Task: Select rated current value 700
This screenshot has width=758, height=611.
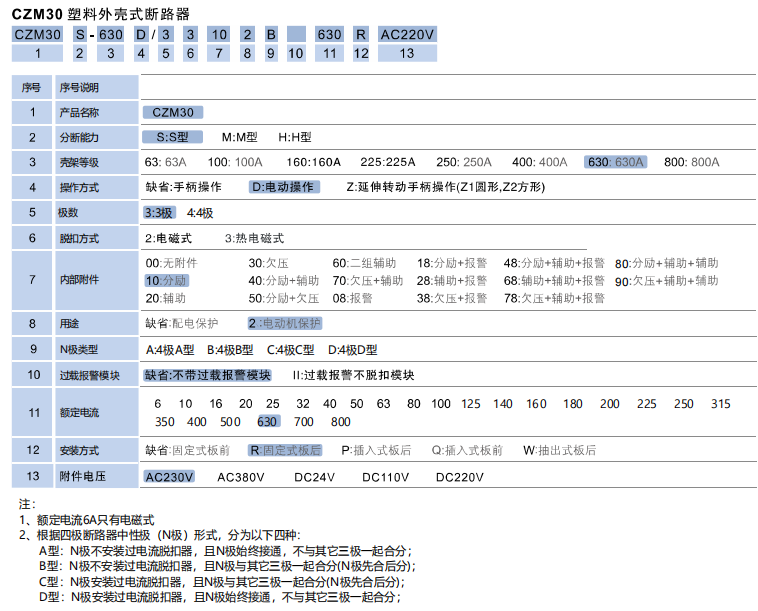Action: (x=304, y=421)
